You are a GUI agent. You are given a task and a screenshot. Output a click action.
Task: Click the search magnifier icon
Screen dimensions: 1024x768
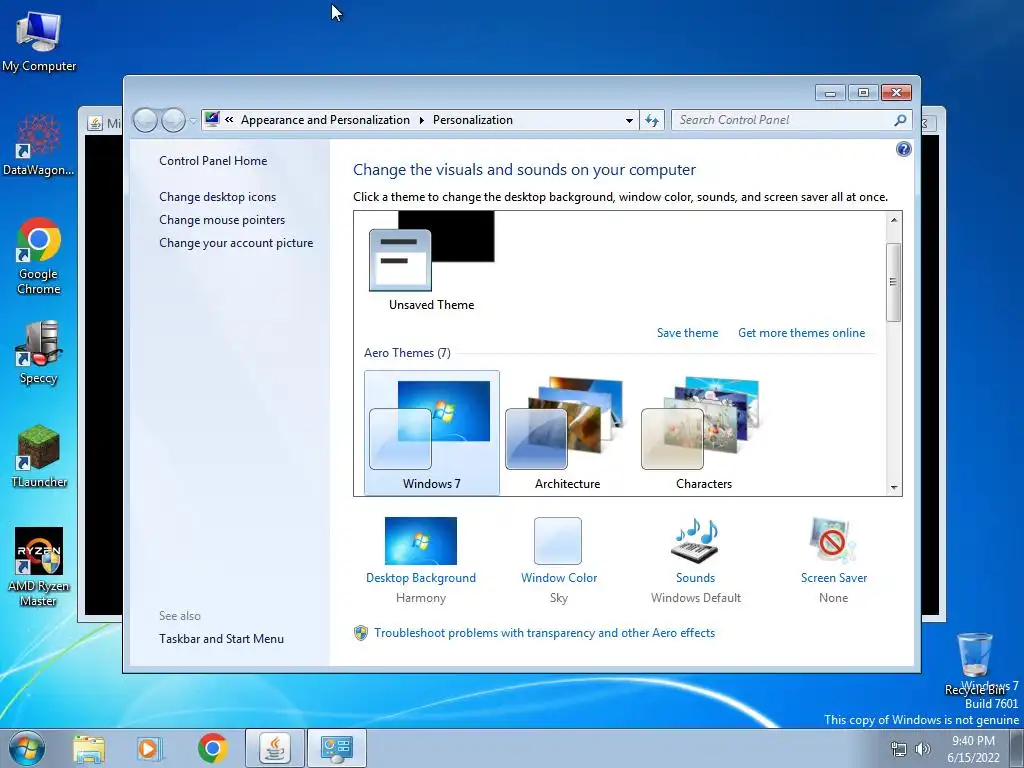click(x=900, y=120)
